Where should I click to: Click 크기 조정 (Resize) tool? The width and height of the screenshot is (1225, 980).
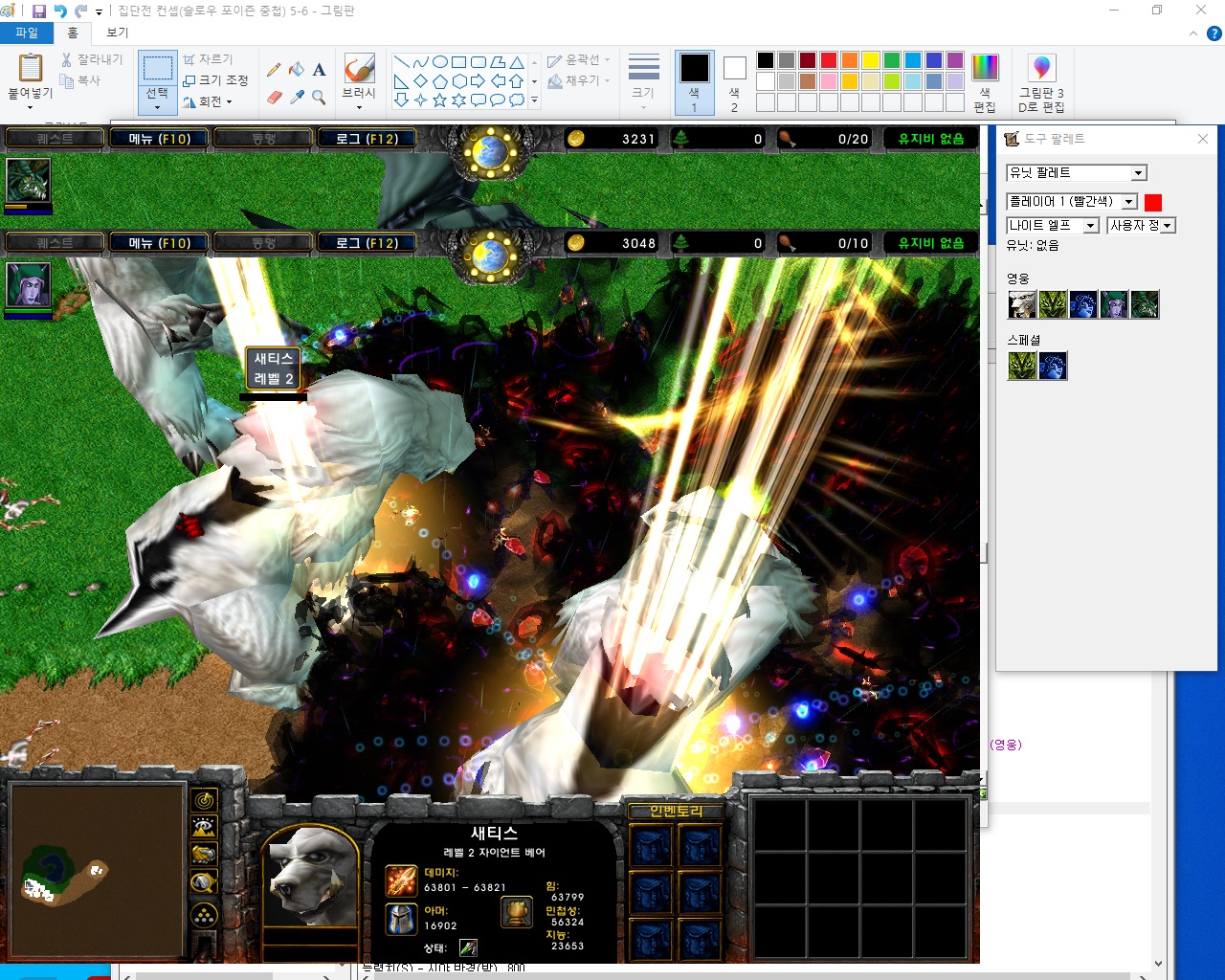pyautogui.click(x=215, y=80)
